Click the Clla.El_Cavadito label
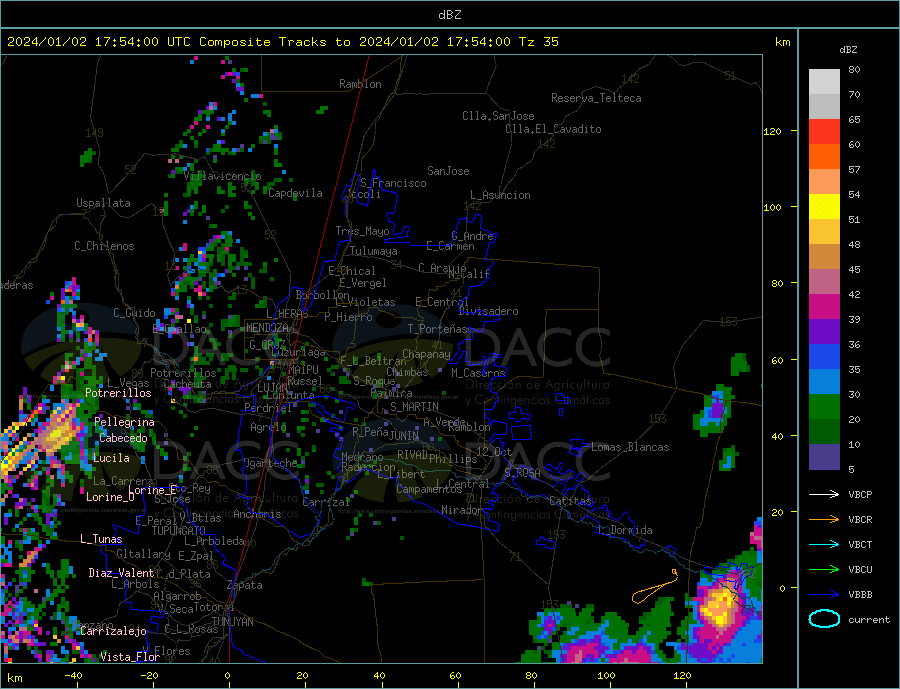 tap(553, 129)
